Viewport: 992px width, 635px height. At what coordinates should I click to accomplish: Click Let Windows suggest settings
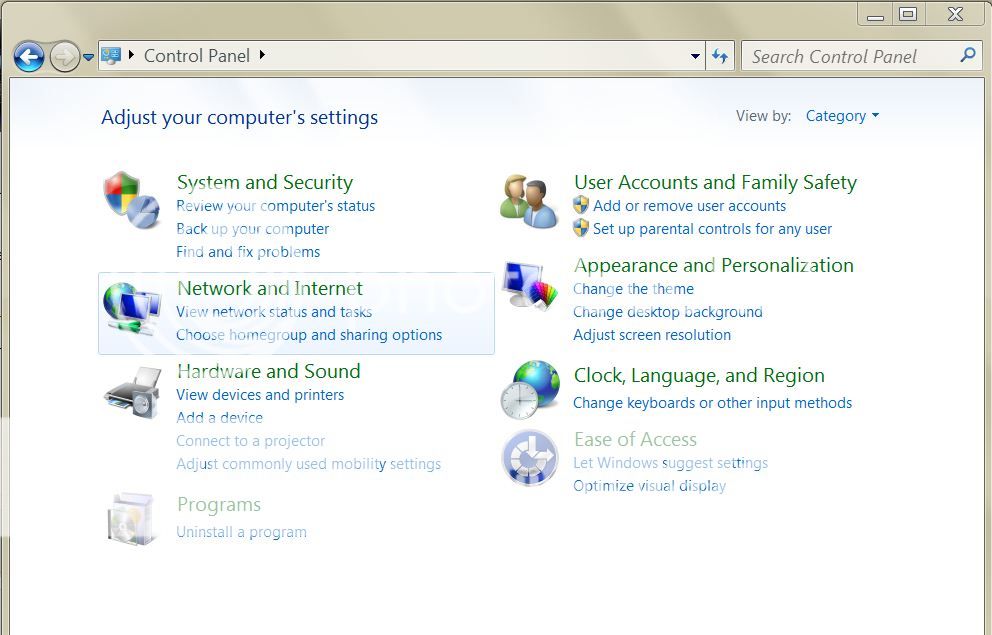(x=670, y=463)
